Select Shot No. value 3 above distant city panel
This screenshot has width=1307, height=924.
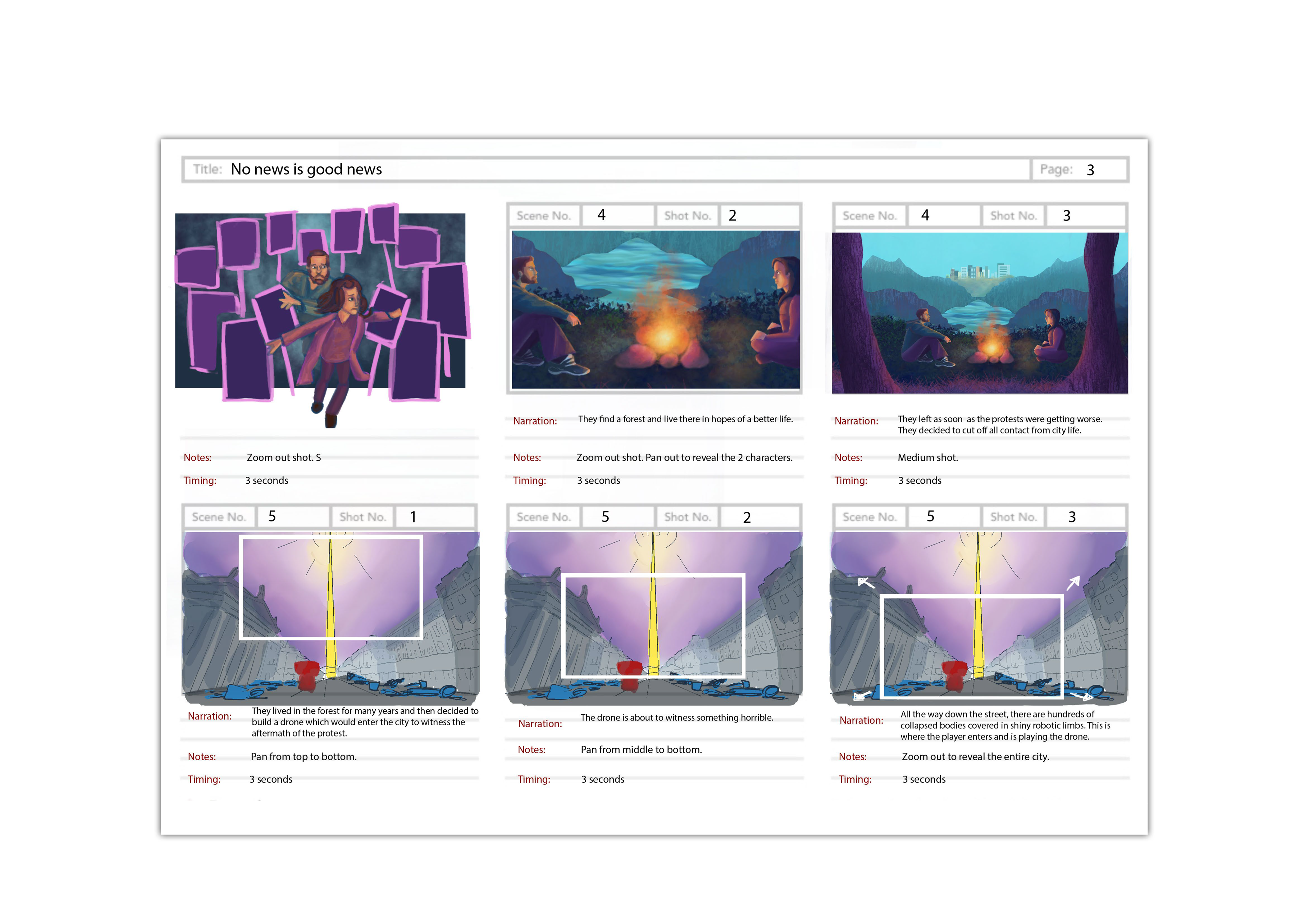pos(1067,216)
